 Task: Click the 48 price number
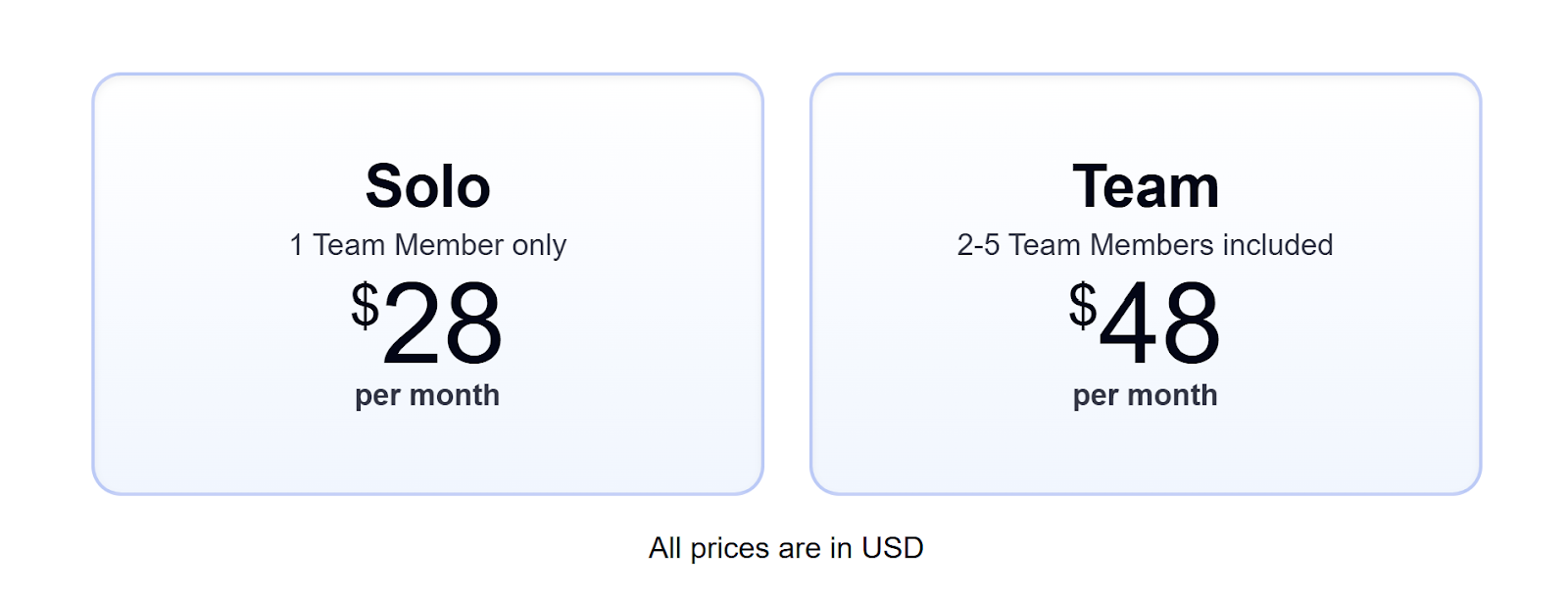point(1160,324)
